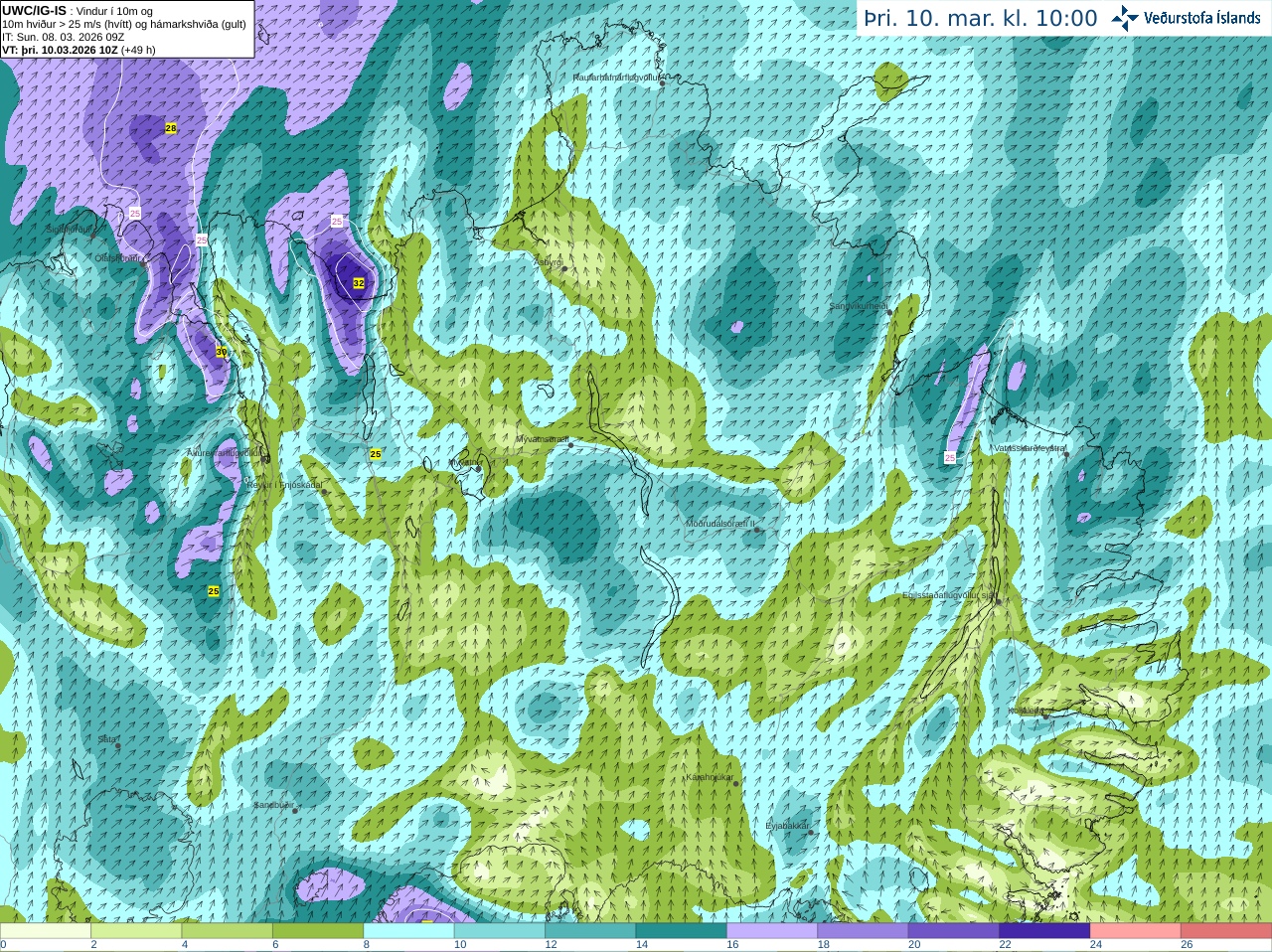Click the yellow 32 maximum gust label
Viewport: 1272px width, 952px height.
pyautogui.click(x=359, y=283)
